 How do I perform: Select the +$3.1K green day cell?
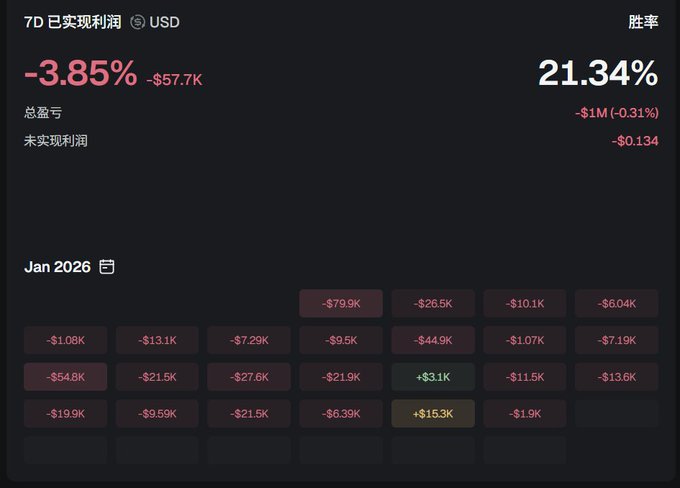433,377
